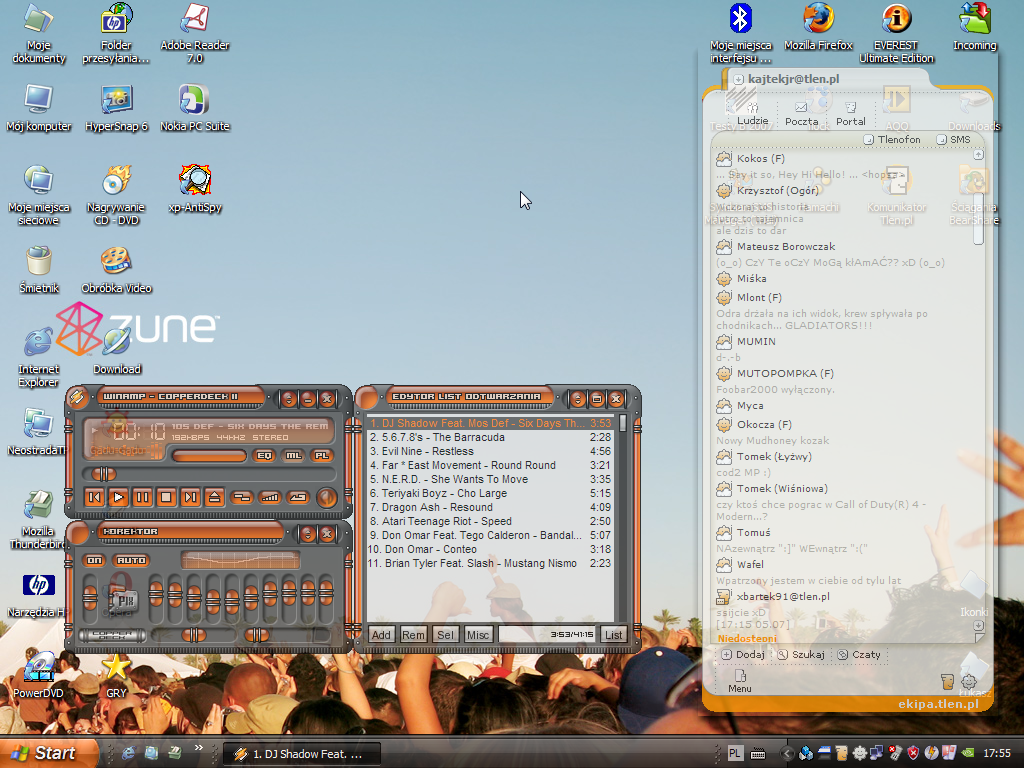The height and width of the screenshot is (768, 1024).
Task: Toggle the Tlenofon checkbox
Action: (x=869, y=140)
